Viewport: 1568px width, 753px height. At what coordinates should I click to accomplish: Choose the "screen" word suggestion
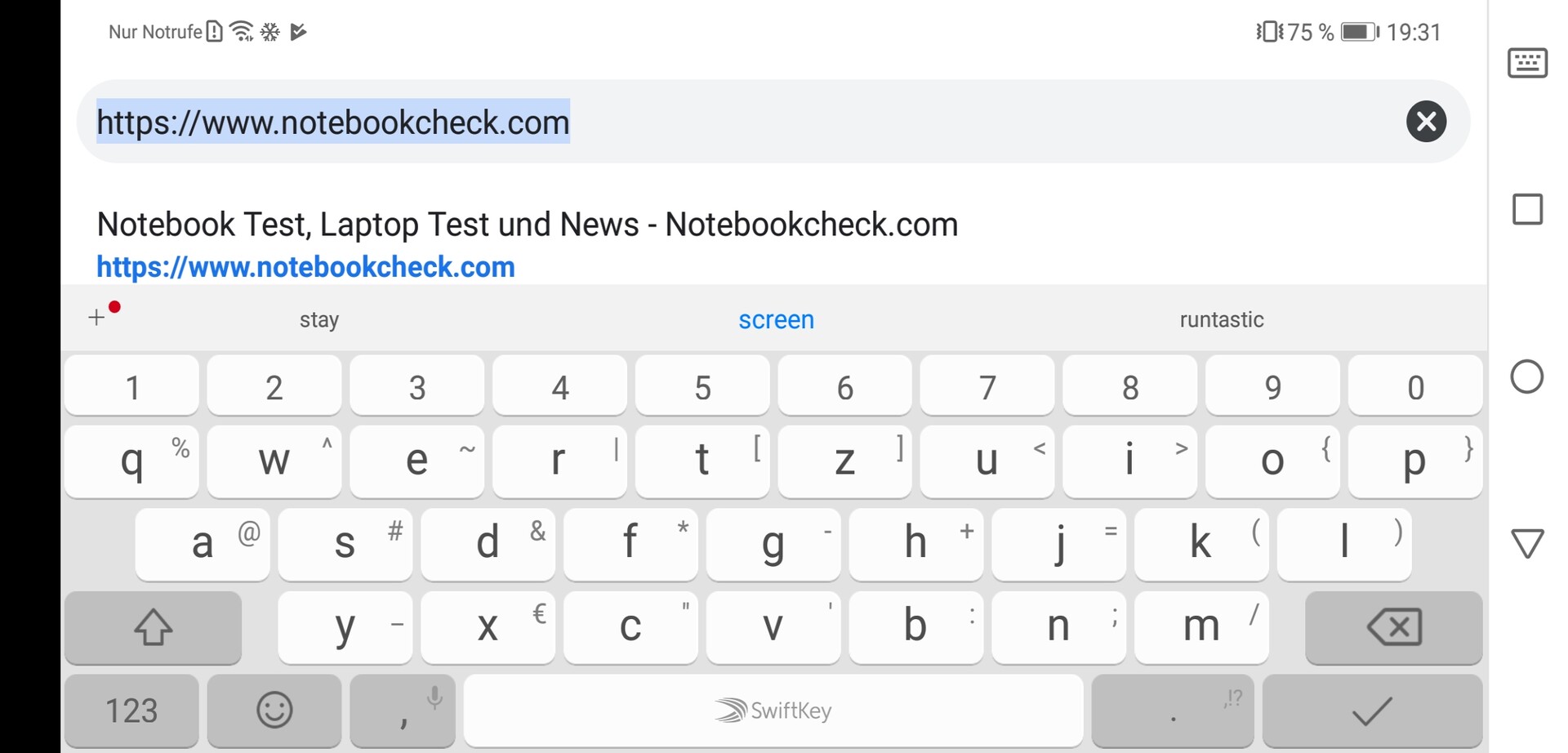pos(776,319)
